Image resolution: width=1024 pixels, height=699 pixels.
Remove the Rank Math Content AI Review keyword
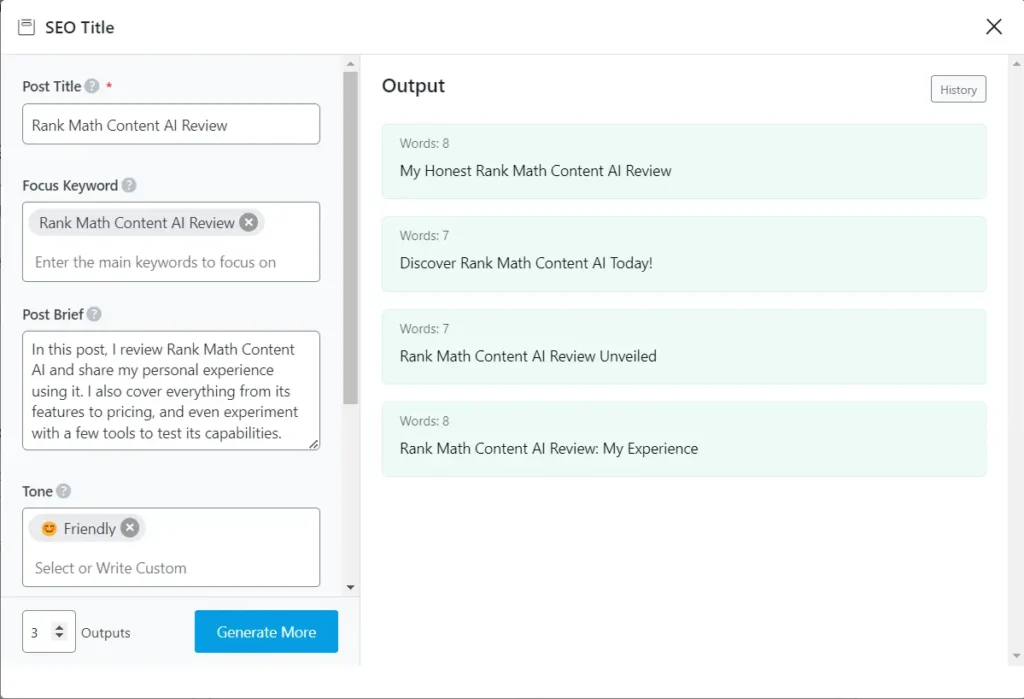click(248, 222)
